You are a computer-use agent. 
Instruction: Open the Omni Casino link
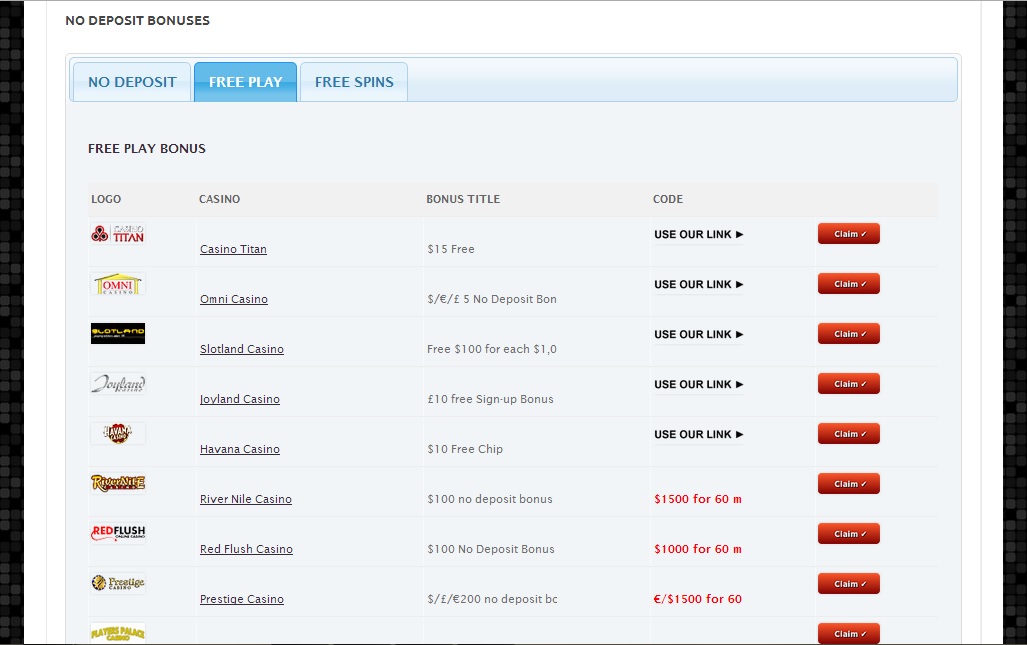coord(234,299)
